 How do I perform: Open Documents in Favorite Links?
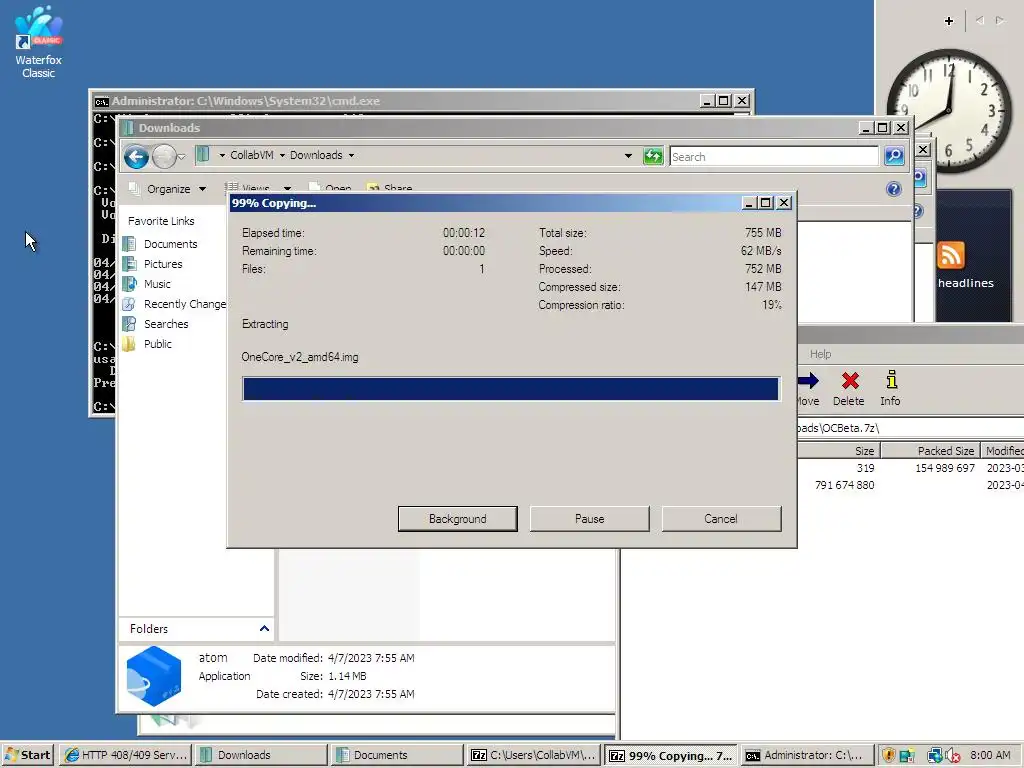coord(170,244)
